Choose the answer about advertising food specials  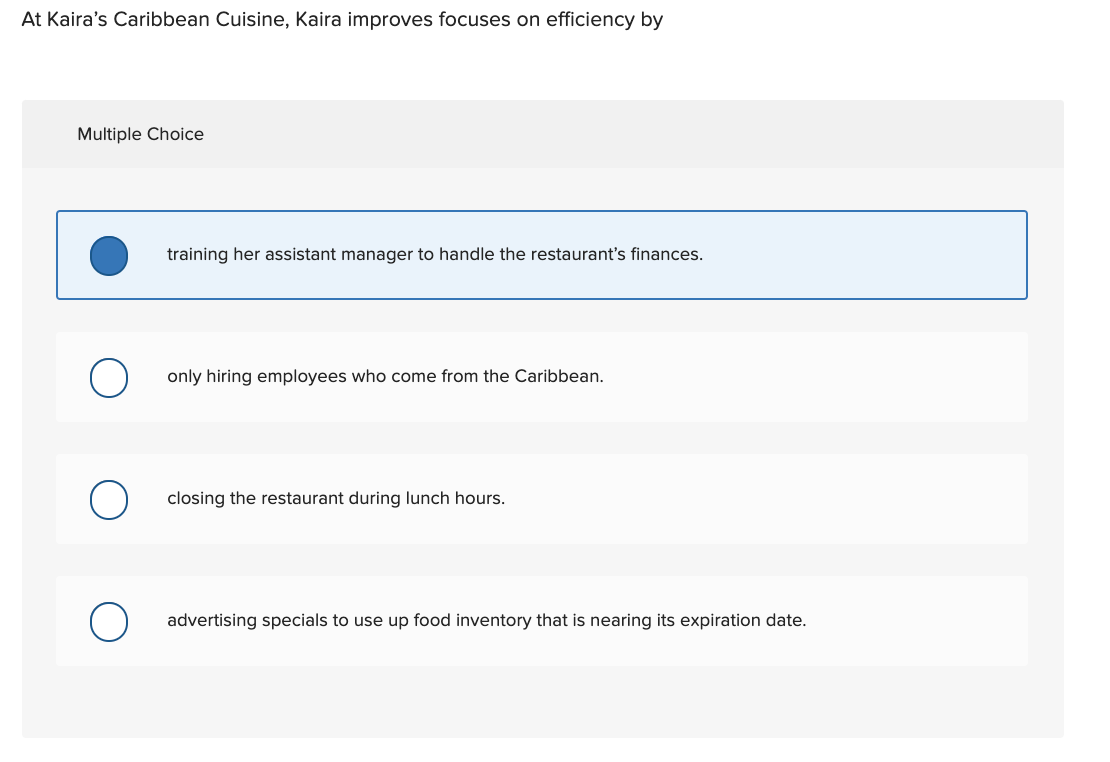point(486,620)
